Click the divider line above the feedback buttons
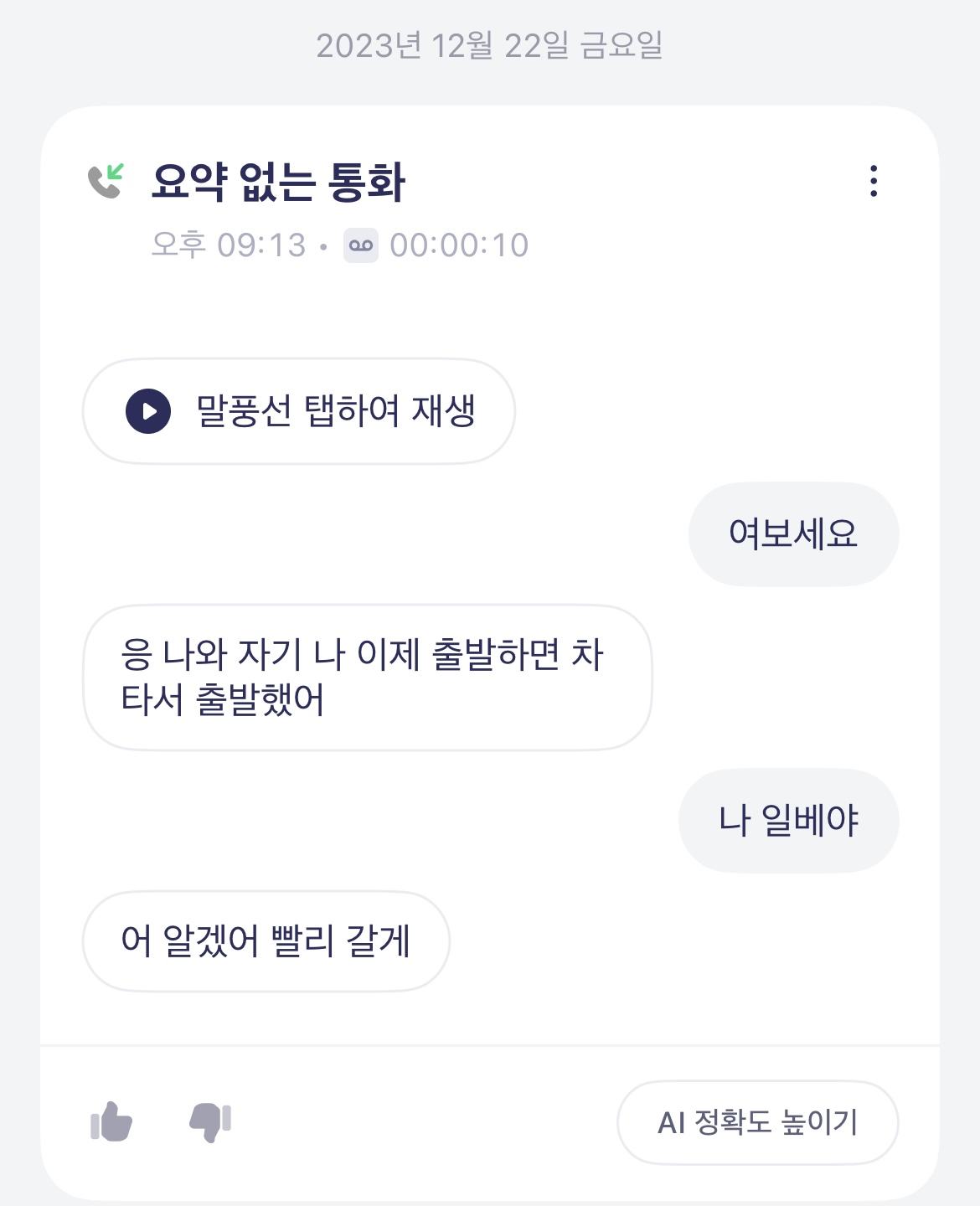The image size is (980, 1206). pyautogui.click(x=489, y=1045)
